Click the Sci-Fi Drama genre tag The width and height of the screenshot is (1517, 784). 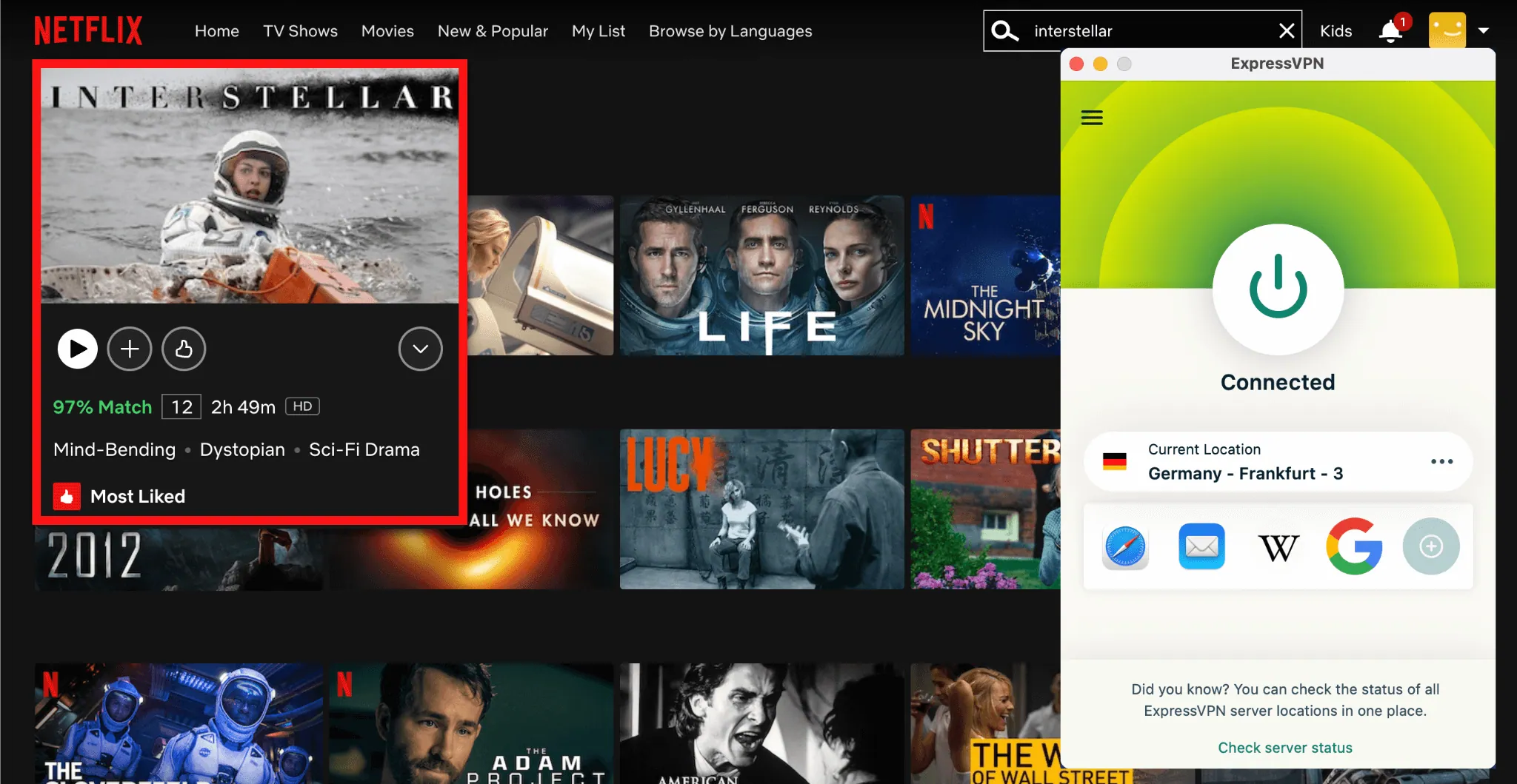pos(364,449)
